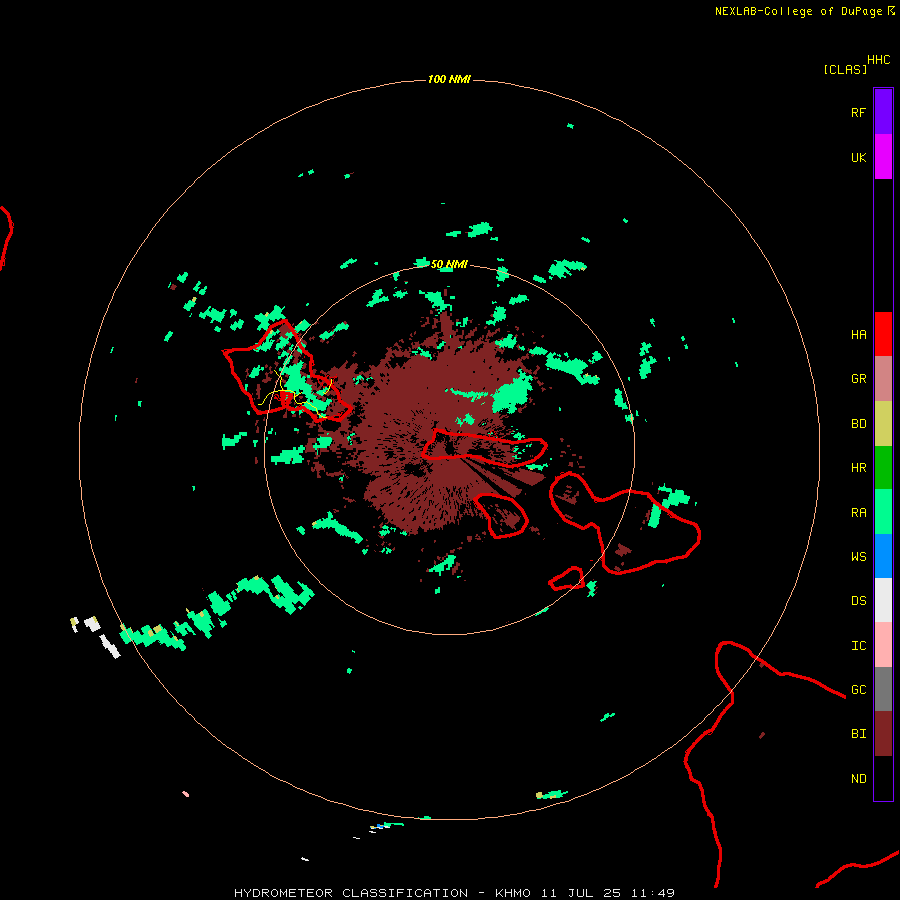The width and height of the screenshot is (900, 900).
Task: Click the GC legend label
Action: click(x=858, y=690)
